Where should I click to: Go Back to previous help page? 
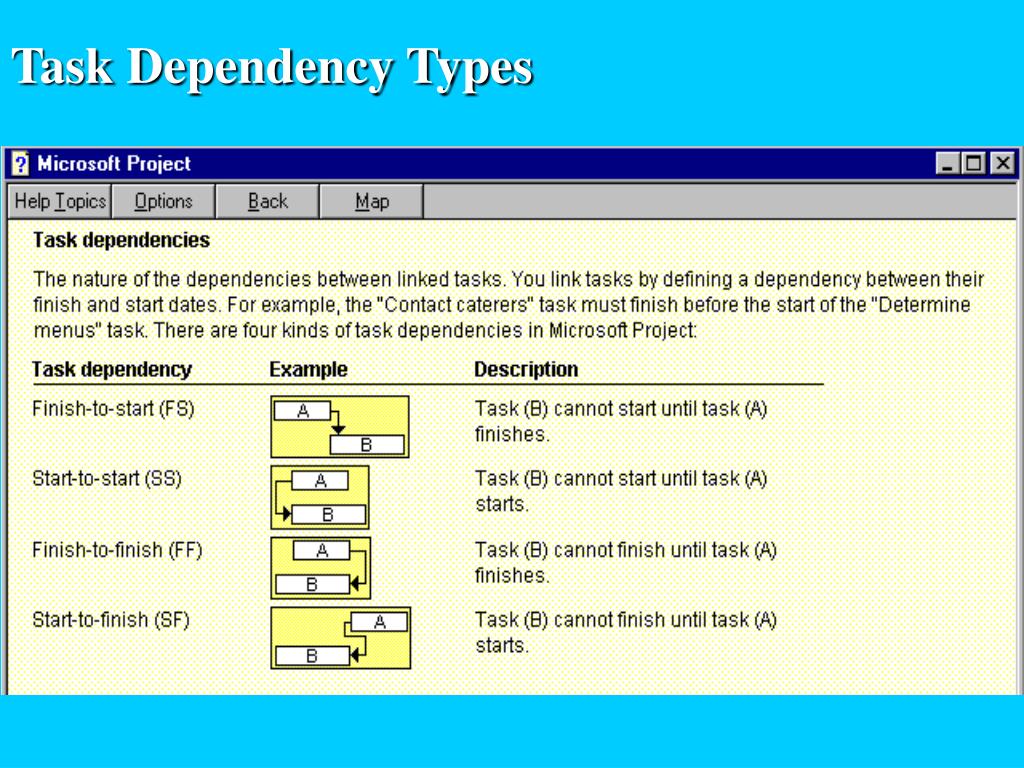point(268,202)
